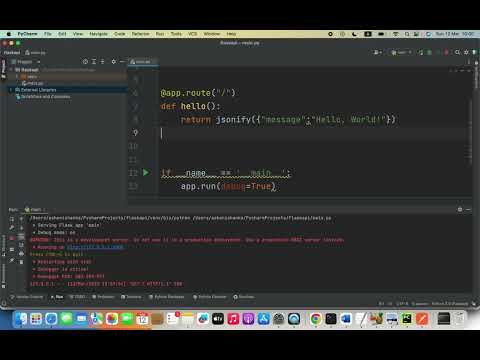Click the Collapse All icon in Project panel

(102, 62)
